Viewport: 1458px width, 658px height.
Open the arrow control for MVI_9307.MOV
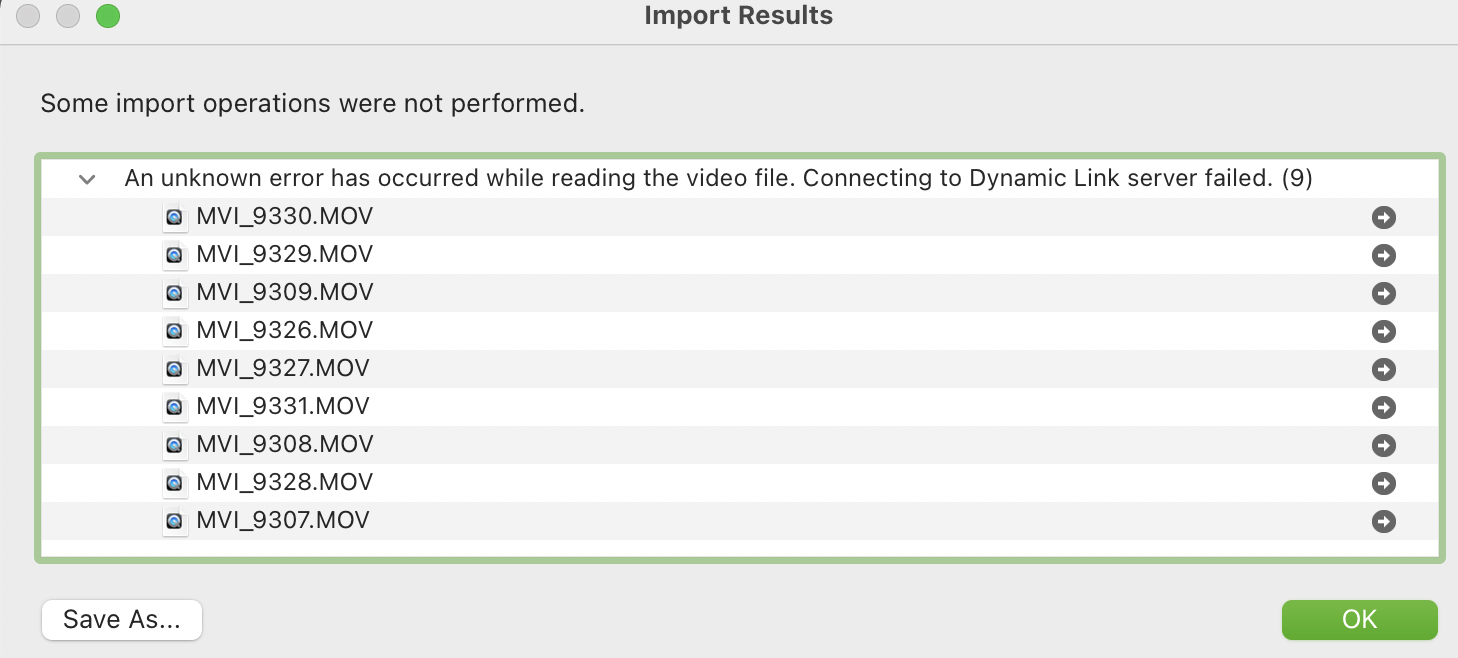(x=1383, y=521)
